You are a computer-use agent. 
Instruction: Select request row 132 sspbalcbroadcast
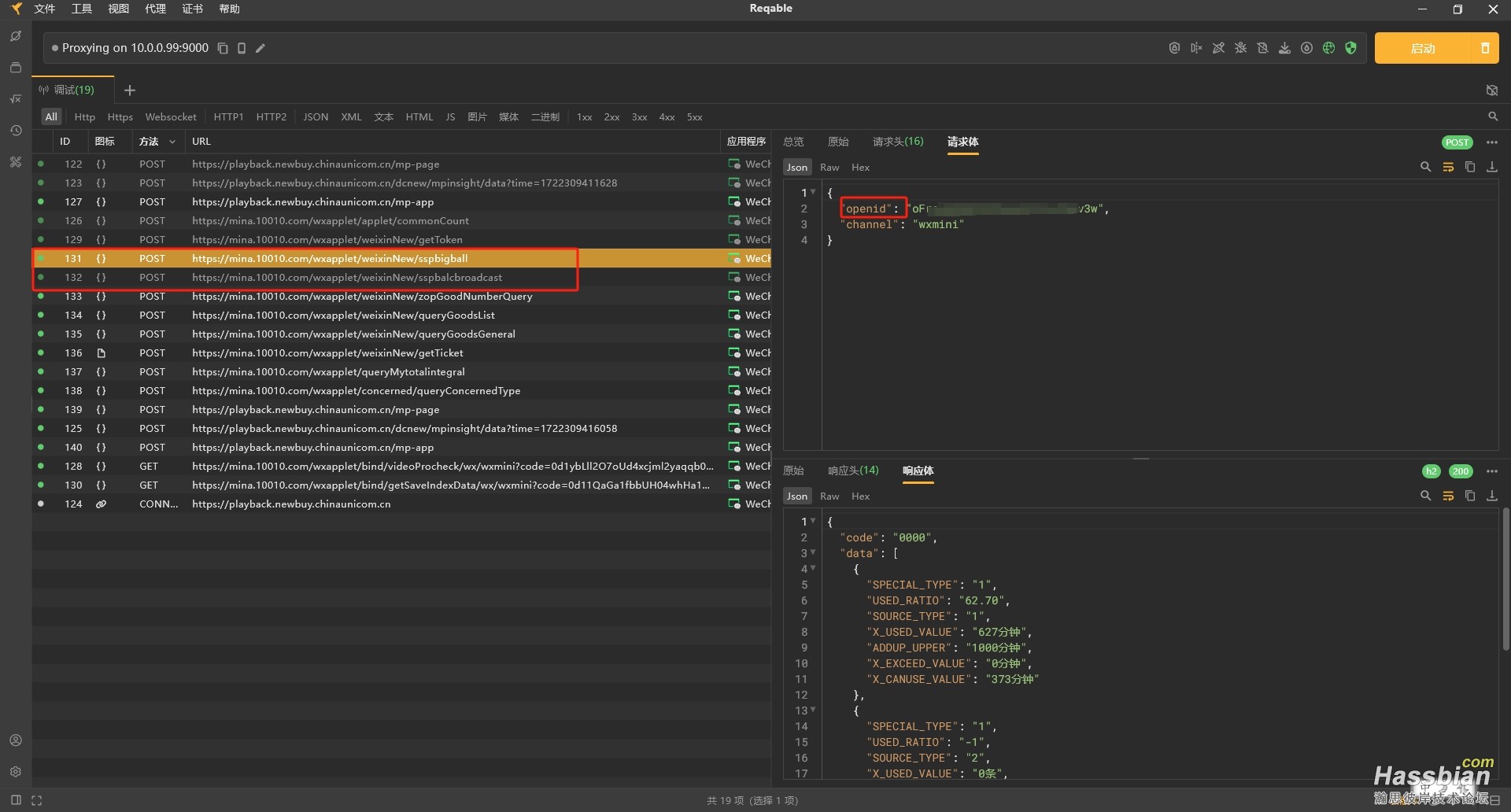pos(401,277)
